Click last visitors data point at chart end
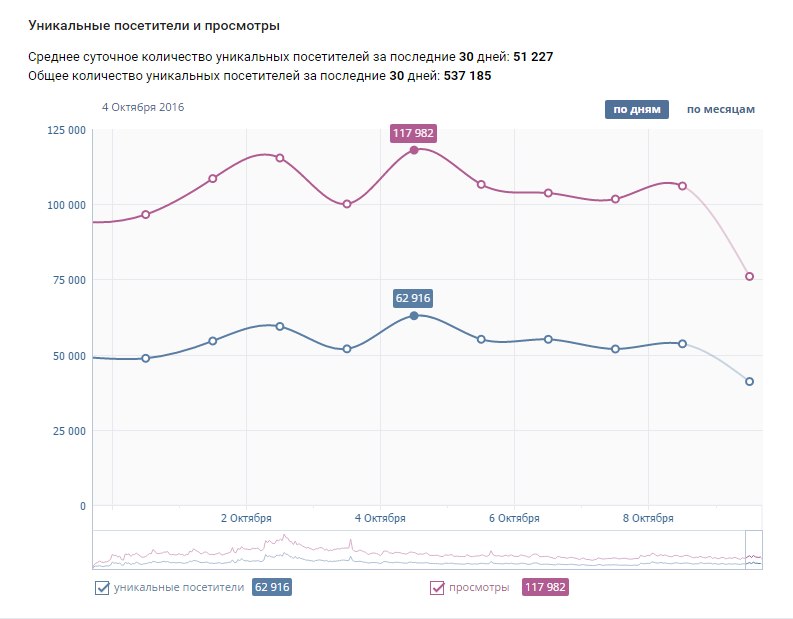793x619 pixels. (749, 381)
